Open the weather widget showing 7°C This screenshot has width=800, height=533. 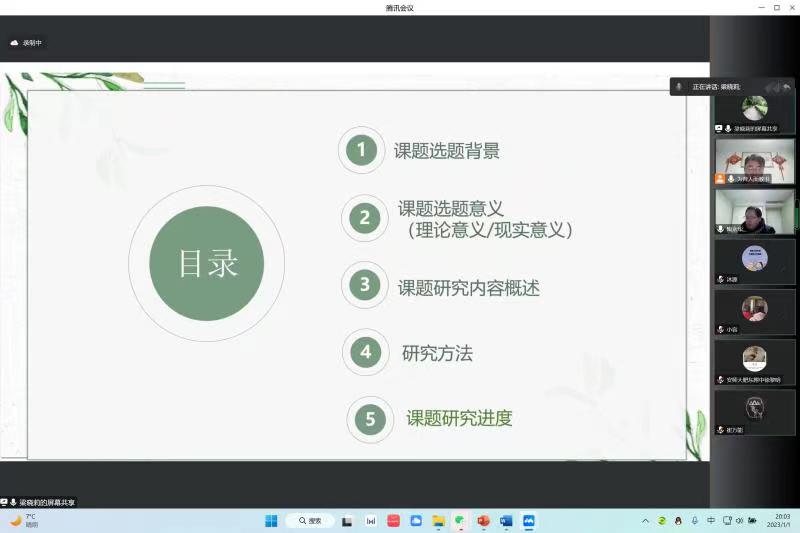(24, 521)
